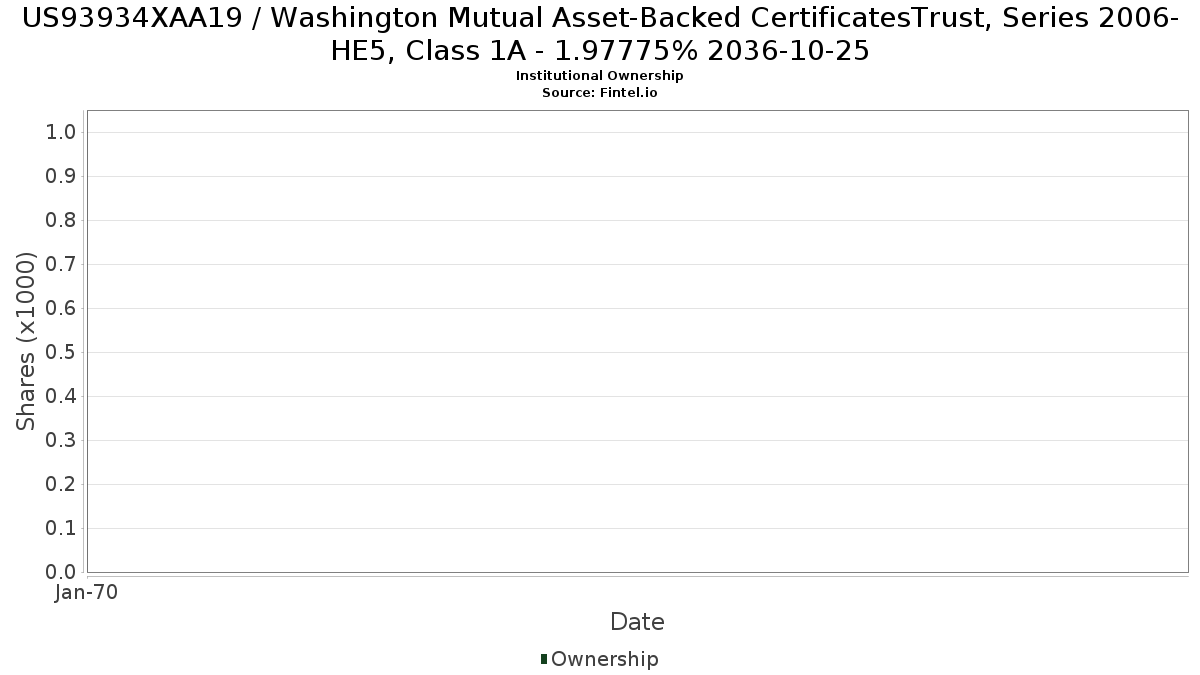The image size is (1200, 675).
Task: Click the Institutional Ownership subtitle
Action: [600, 76]
